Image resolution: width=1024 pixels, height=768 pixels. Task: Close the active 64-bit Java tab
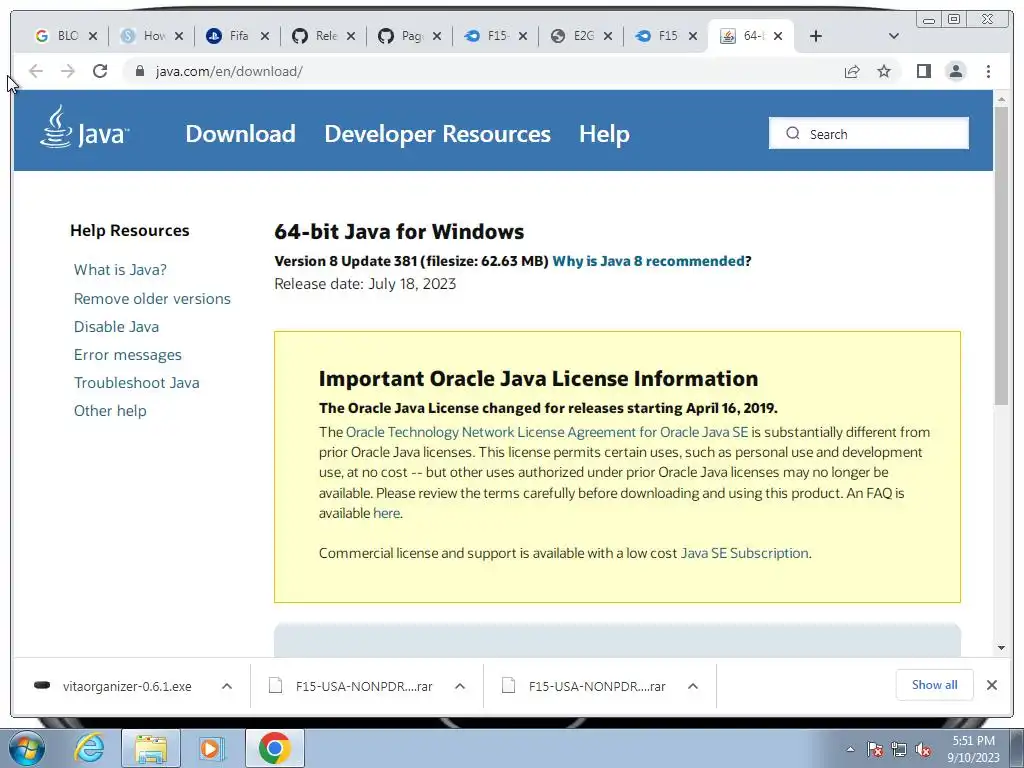pos(778,36)
